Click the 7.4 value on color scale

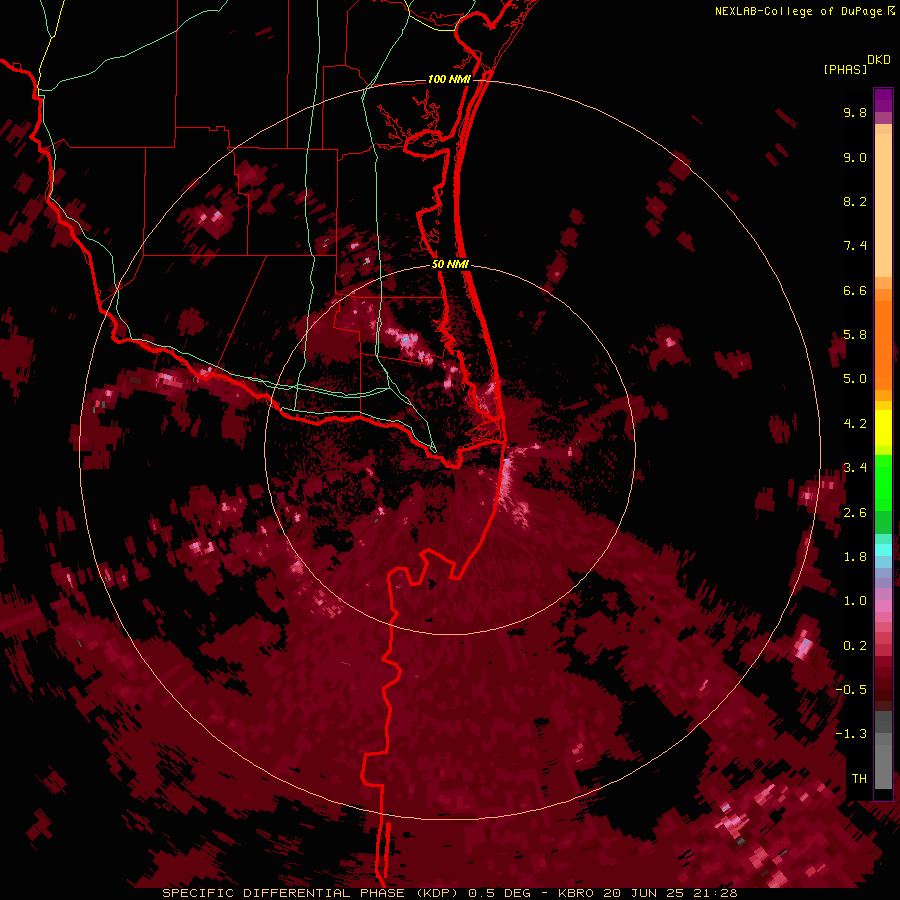855,246
